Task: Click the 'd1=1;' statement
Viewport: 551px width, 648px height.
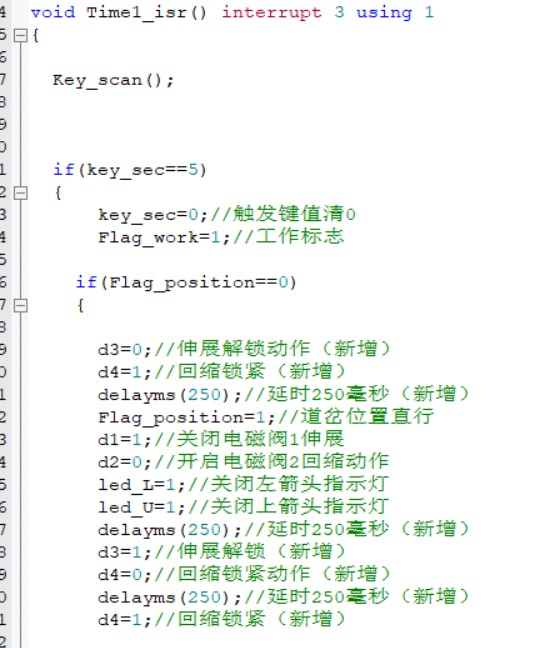Action: (125, 440)
